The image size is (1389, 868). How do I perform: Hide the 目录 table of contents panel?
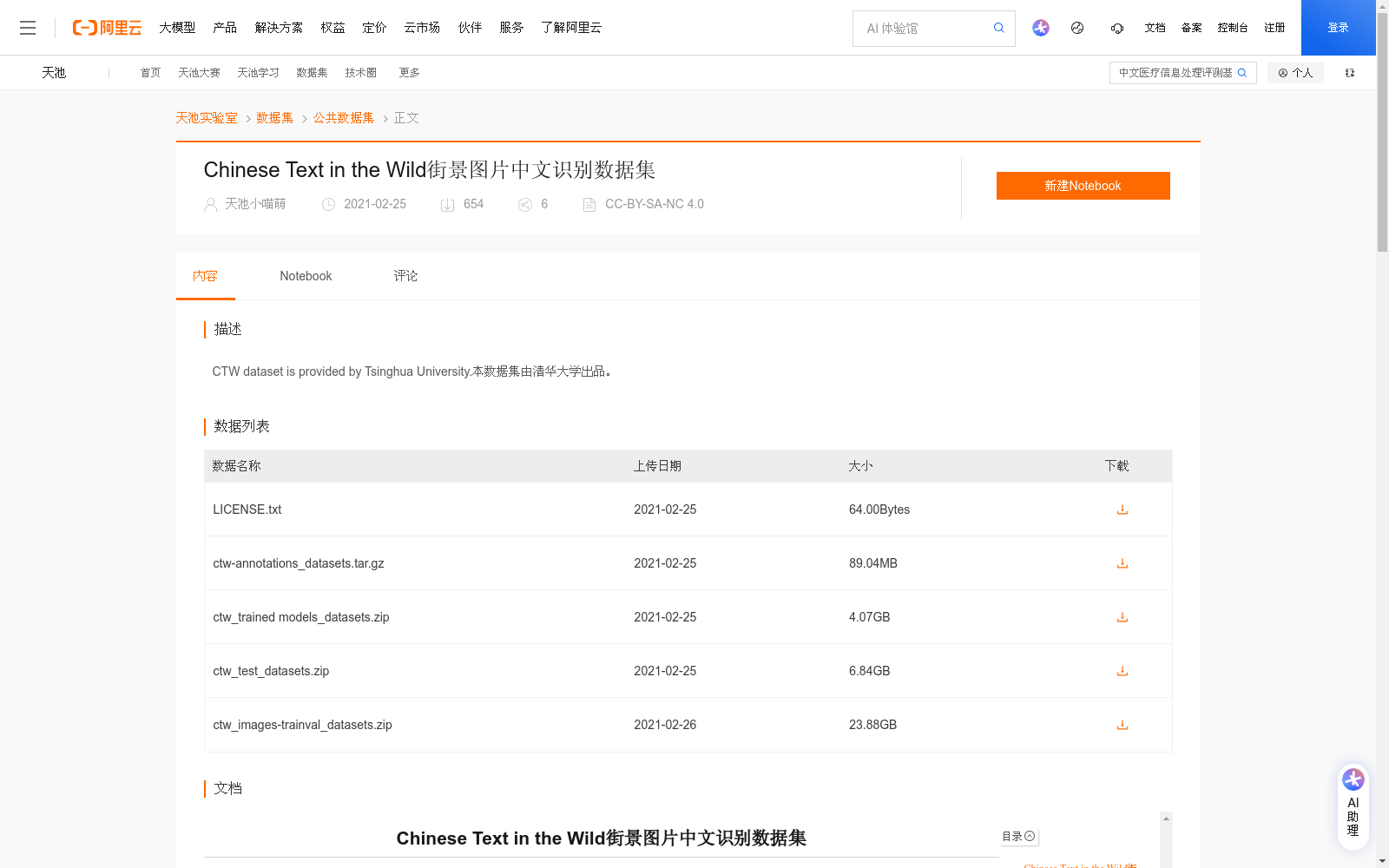[x=1030, y=836]
